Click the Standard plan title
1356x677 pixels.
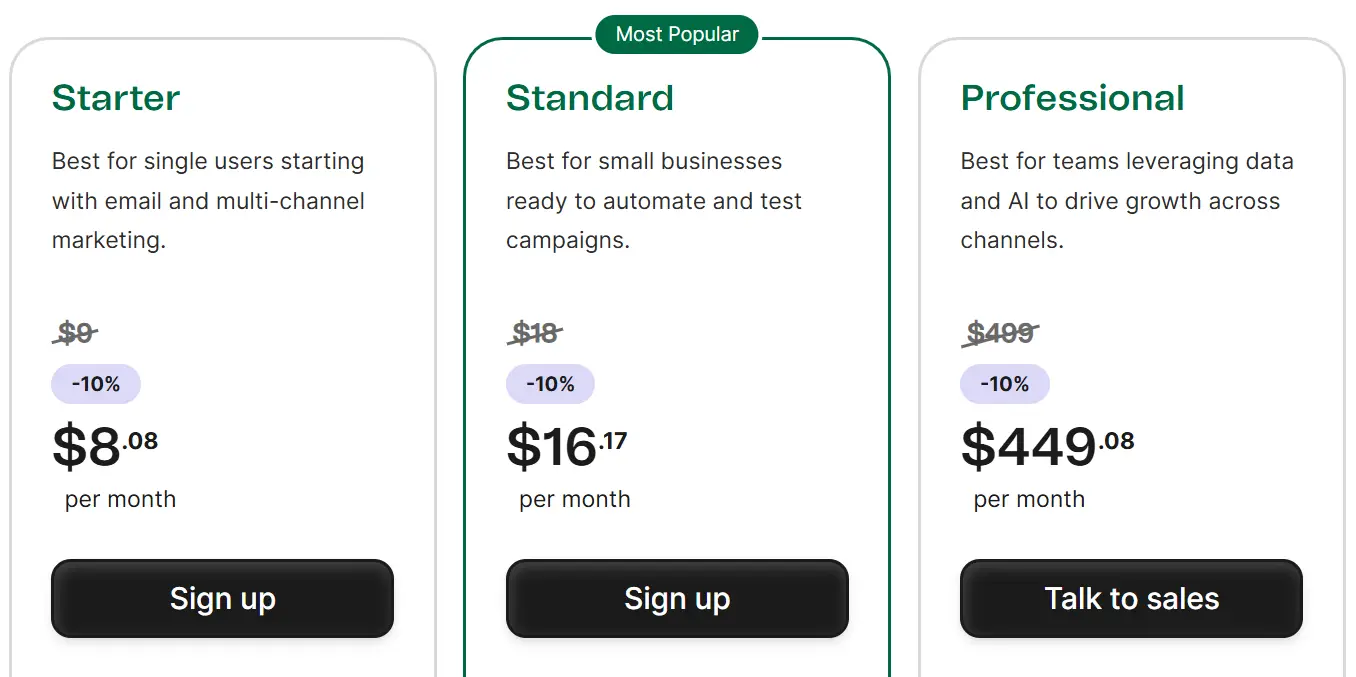point(590,98)
